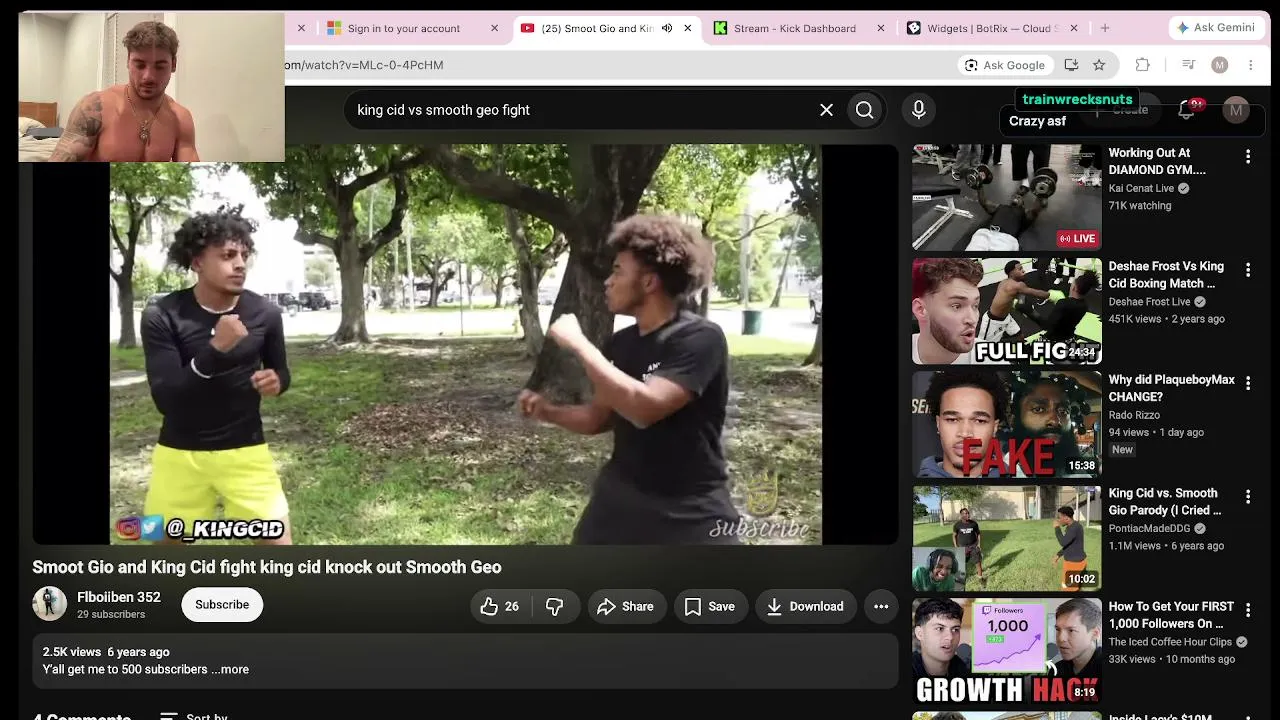The image size is (1280, 720).
Task: Click '2.5K views 6 years ago' text
Action: click(106, 652)
